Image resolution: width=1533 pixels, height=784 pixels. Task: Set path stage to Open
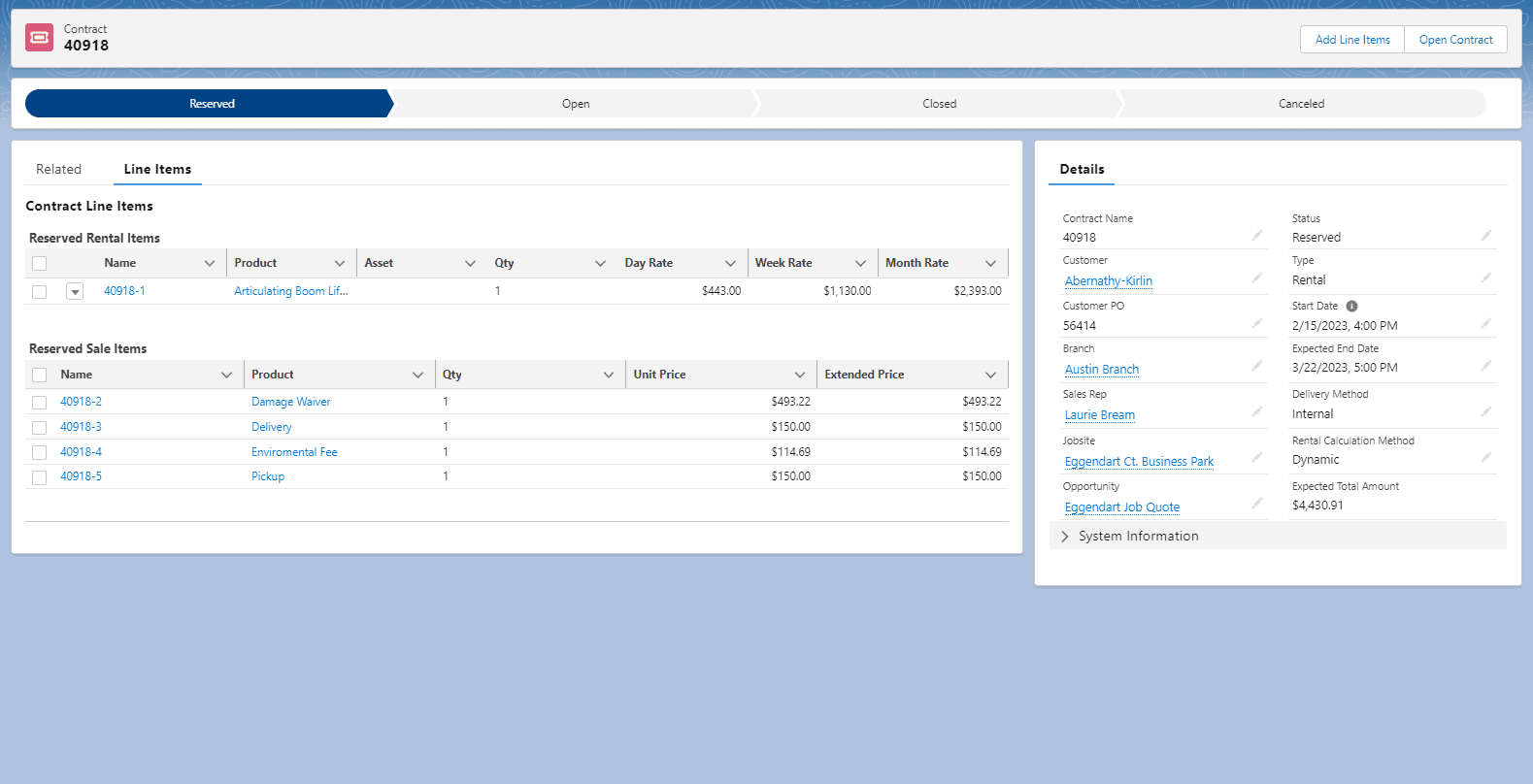point(575,104)
